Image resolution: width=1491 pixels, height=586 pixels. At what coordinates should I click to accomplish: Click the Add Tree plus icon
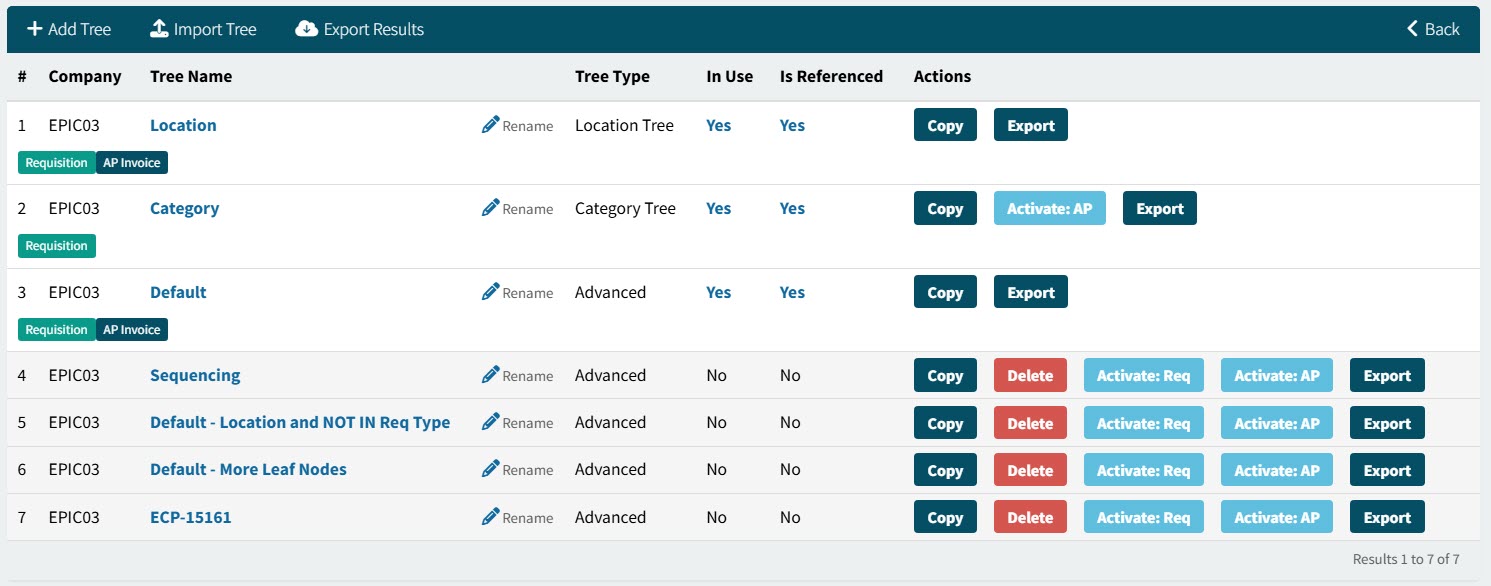34,29
